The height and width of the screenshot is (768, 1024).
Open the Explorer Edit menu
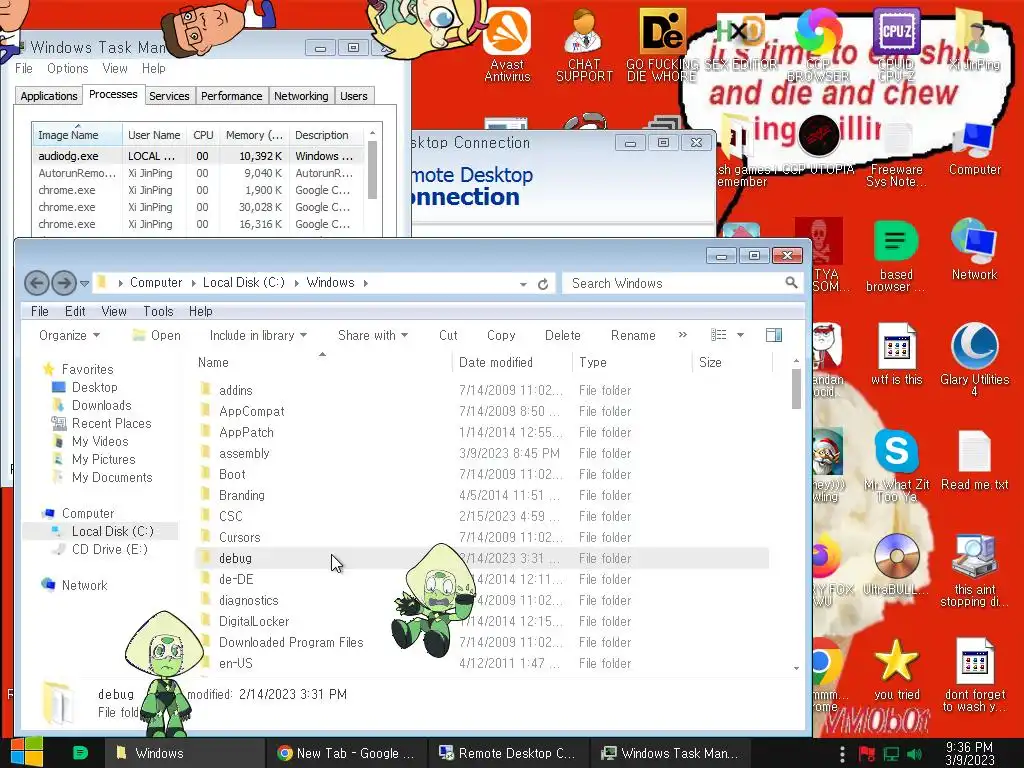(75, 312)
